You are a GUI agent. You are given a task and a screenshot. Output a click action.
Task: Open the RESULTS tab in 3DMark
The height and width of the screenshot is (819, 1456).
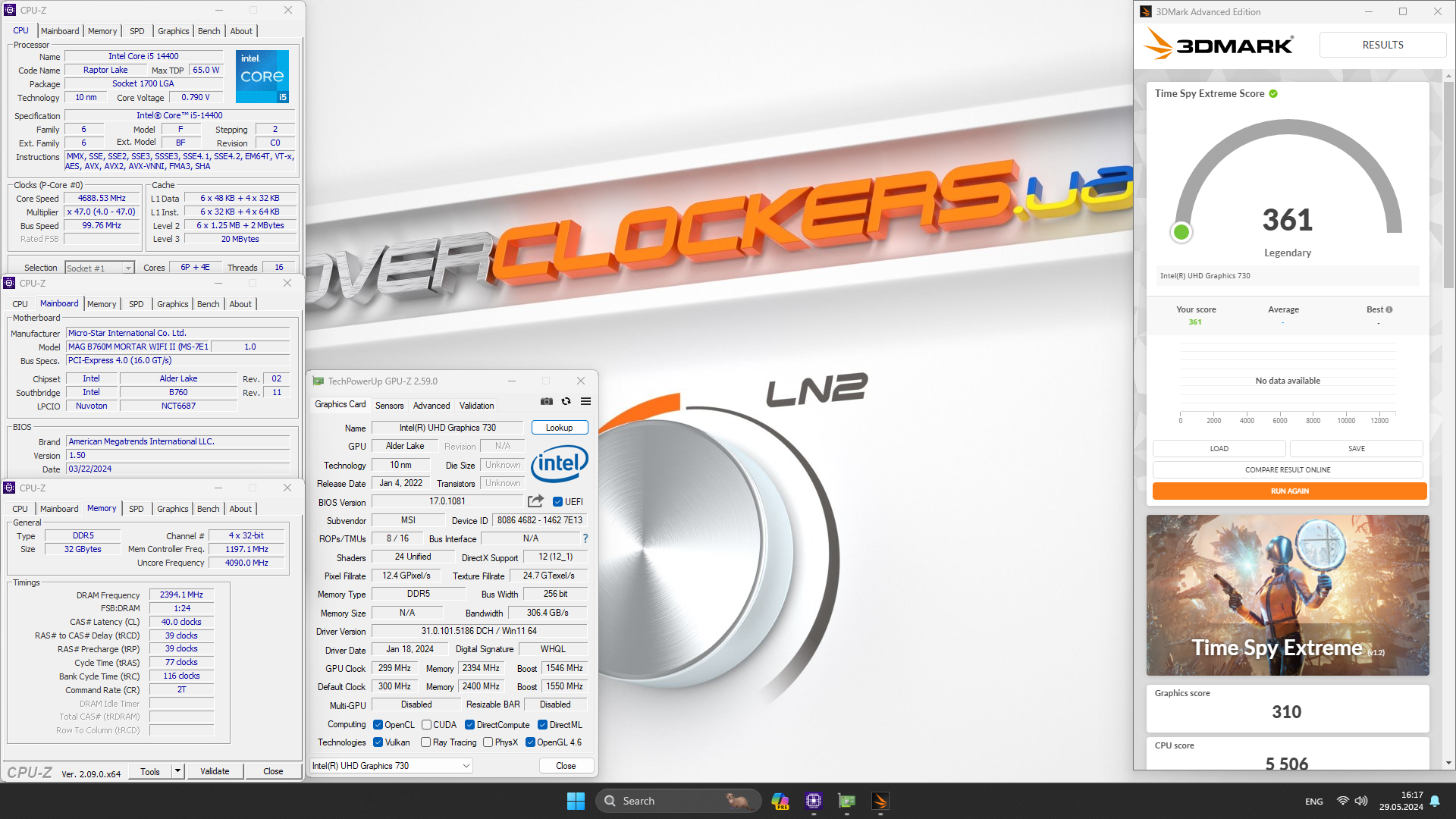coord(1382,45)
